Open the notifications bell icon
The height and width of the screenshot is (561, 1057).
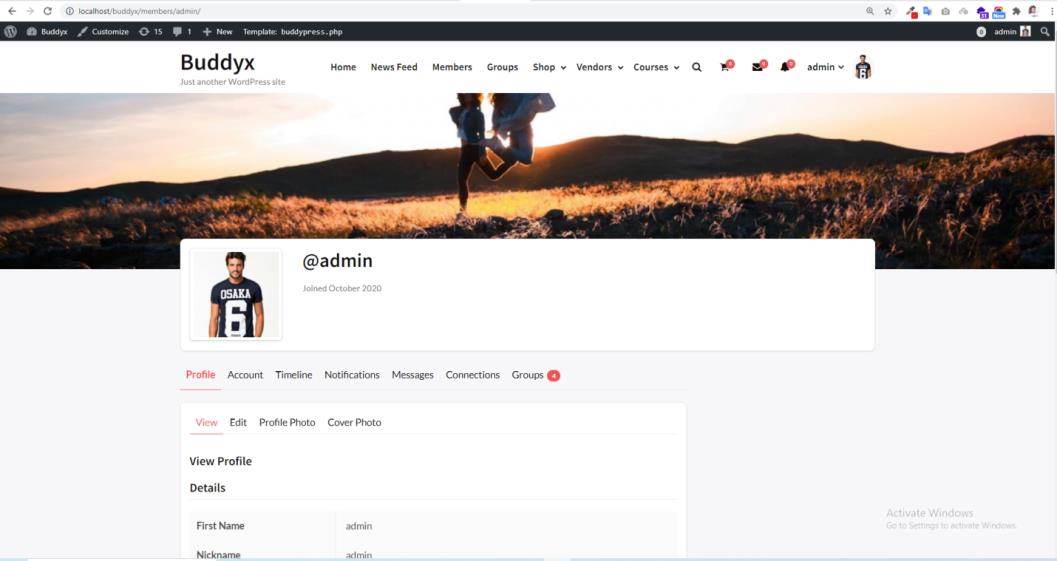(786, 66)
